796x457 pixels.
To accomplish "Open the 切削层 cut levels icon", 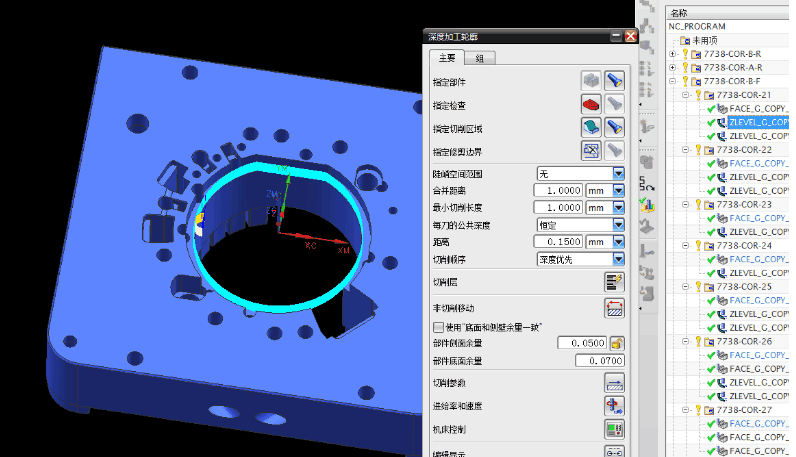I will [614, 282].
